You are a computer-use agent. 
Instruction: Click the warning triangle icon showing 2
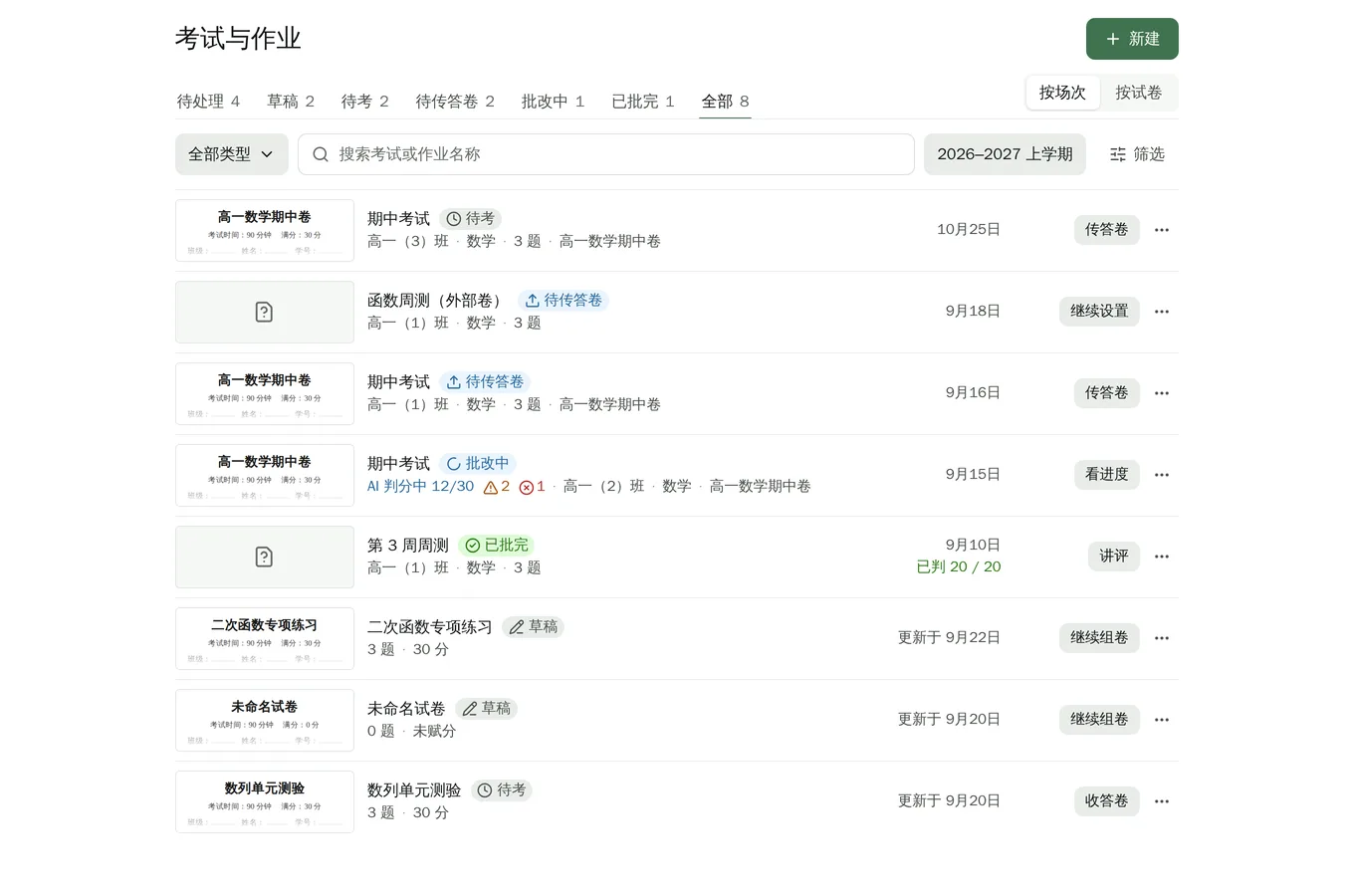tap(490, 487)
